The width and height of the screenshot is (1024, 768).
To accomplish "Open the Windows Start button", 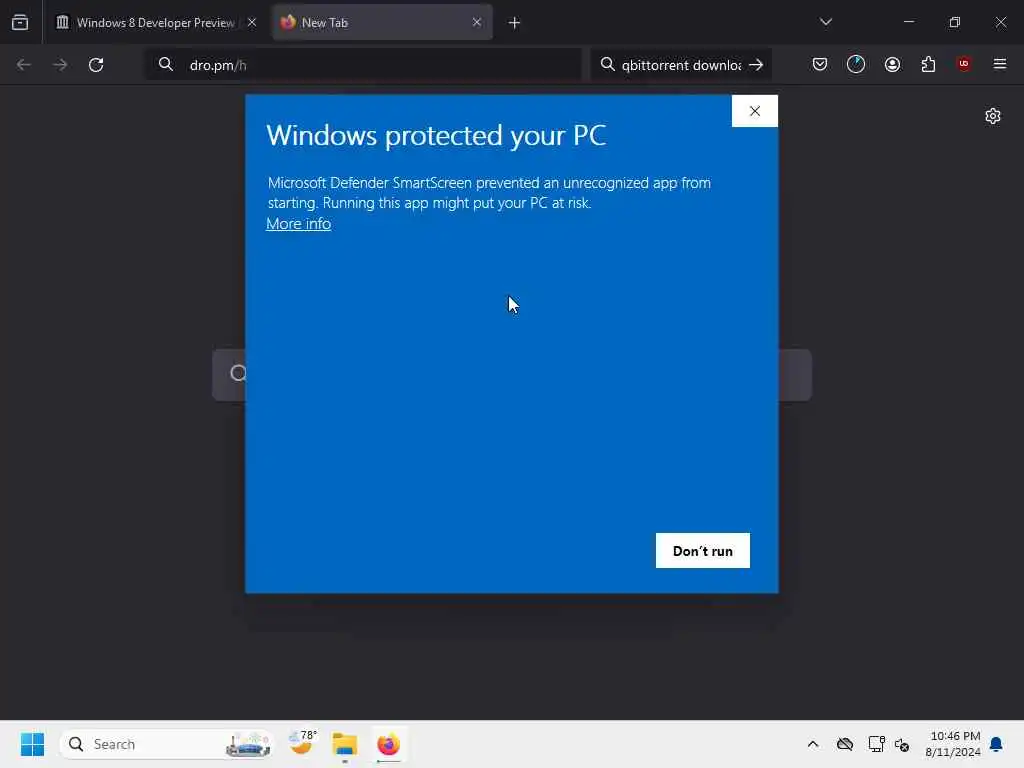I will pos(32,744).
